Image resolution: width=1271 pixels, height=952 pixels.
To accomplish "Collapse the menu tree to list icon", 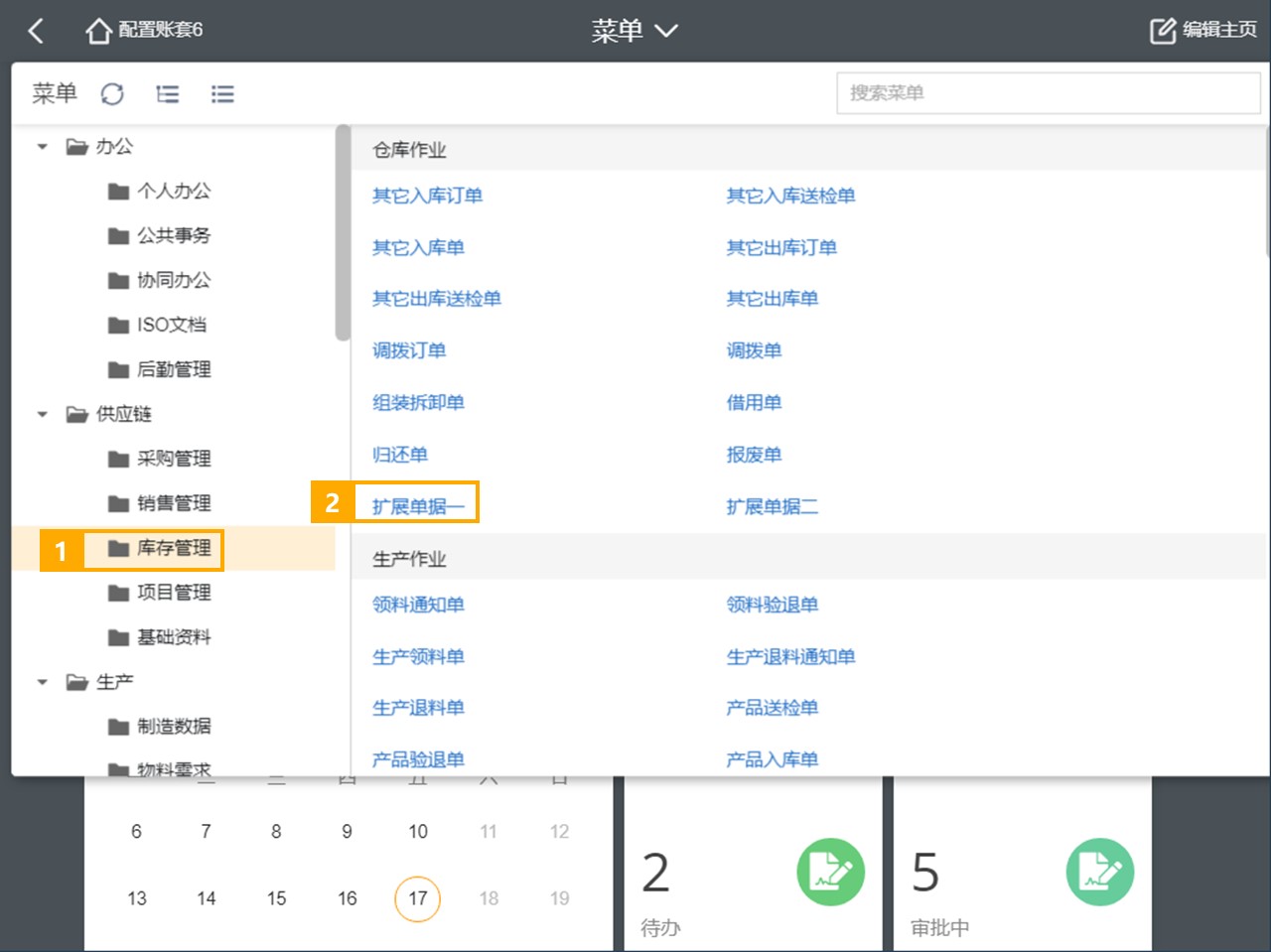I will 222,94.
